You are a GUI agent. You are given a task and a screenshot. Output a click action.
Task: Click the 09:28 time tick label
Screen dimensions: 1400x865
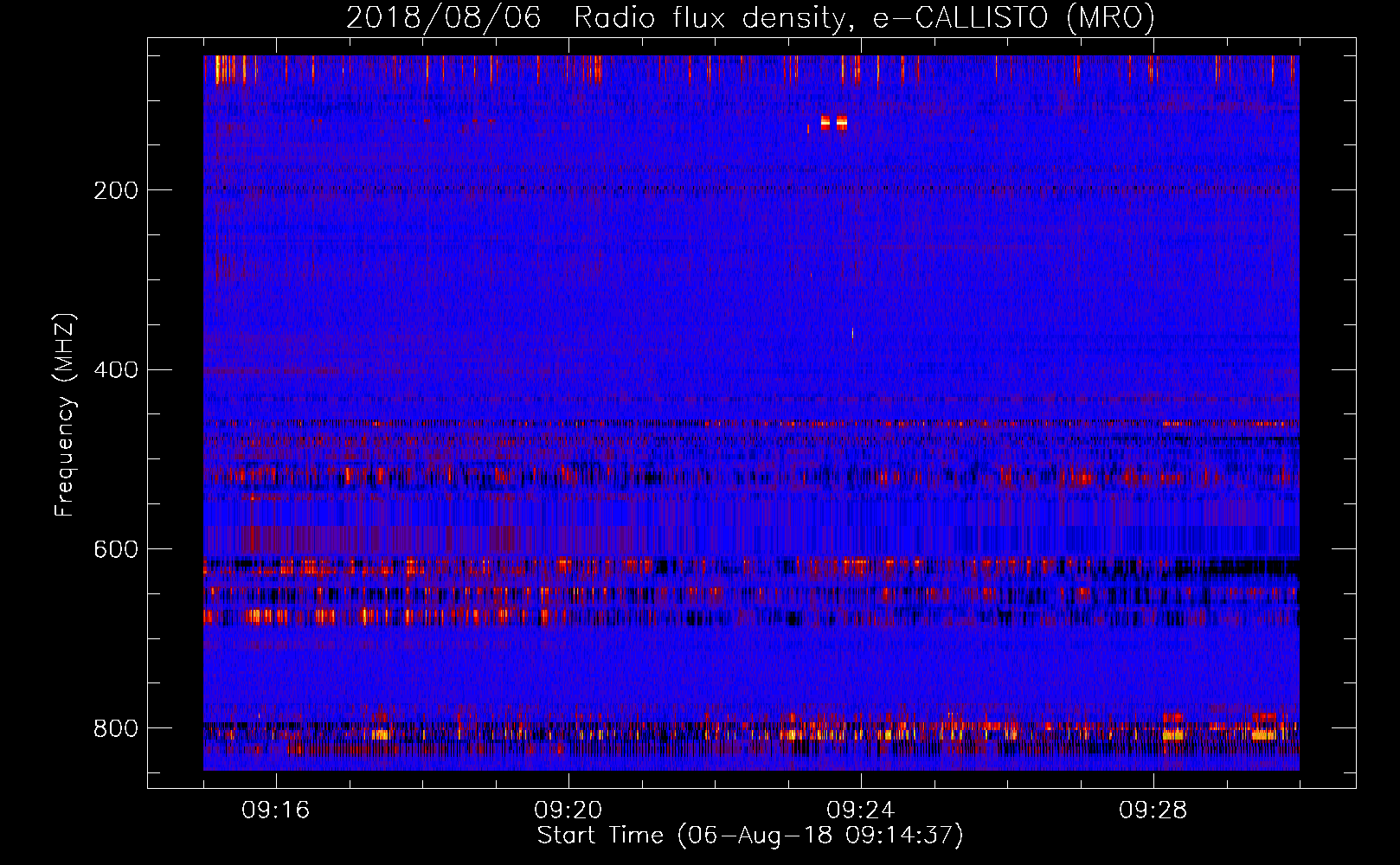[1153, 811]
